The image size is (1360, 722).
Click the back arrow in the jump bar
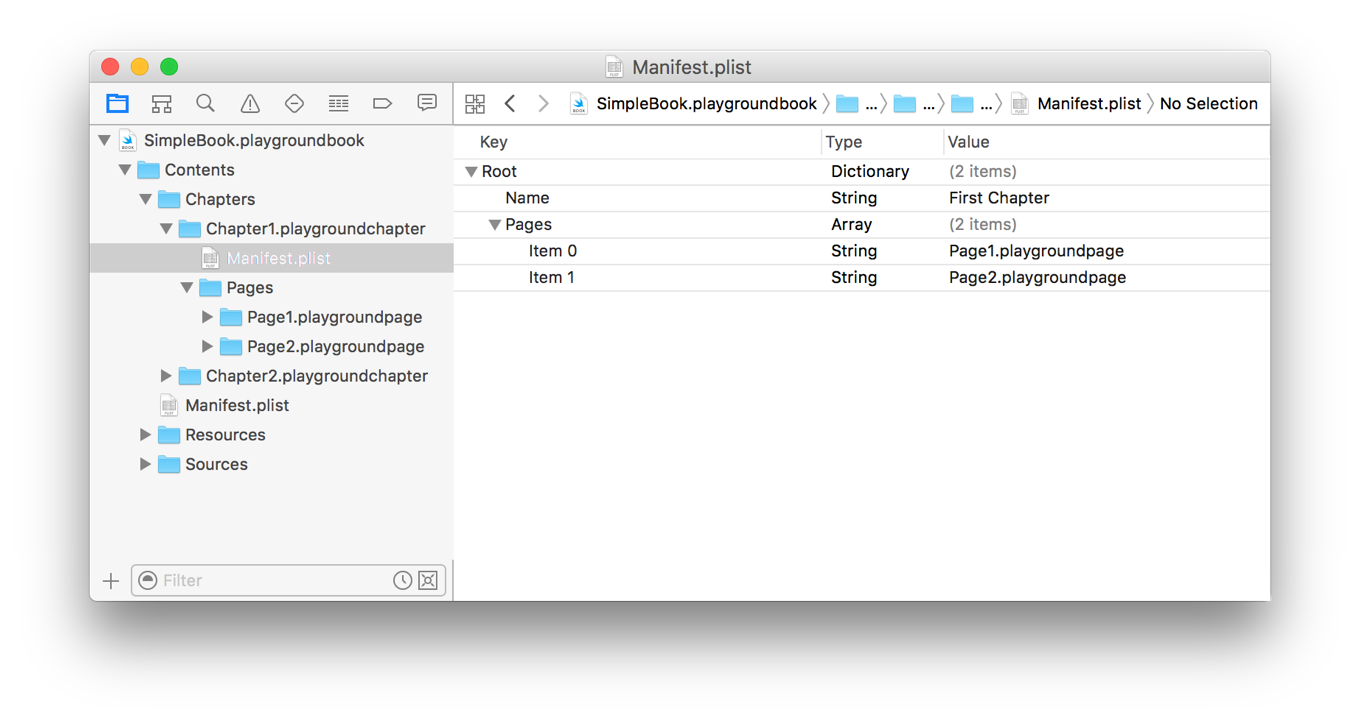[510, 103]
